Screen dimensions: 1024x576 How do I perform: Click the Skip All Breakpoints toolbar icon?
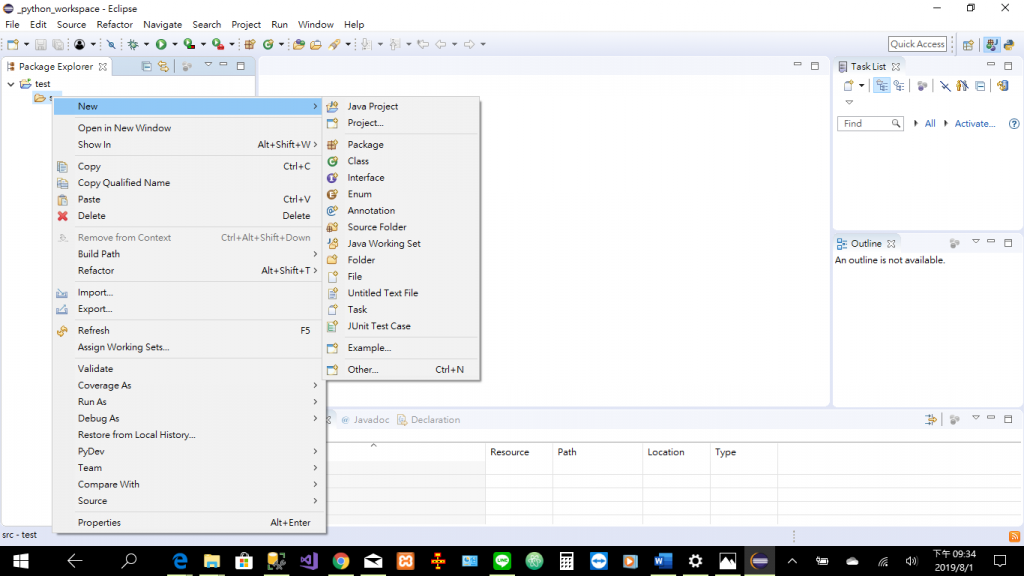pos(111,44)
